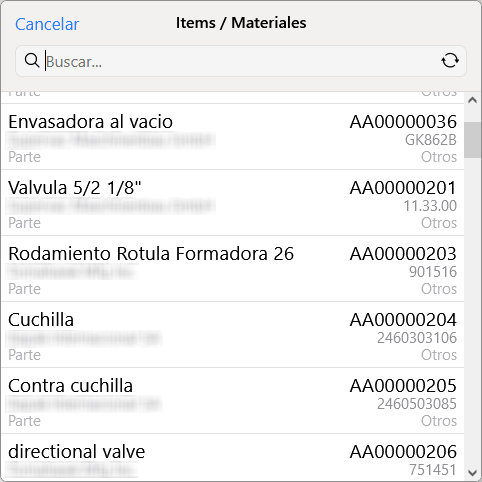Image resolution: width=482 pixels, height=482 pixels.
Task: Pick the Contra cuchilla item
Action: pos(232,401)
